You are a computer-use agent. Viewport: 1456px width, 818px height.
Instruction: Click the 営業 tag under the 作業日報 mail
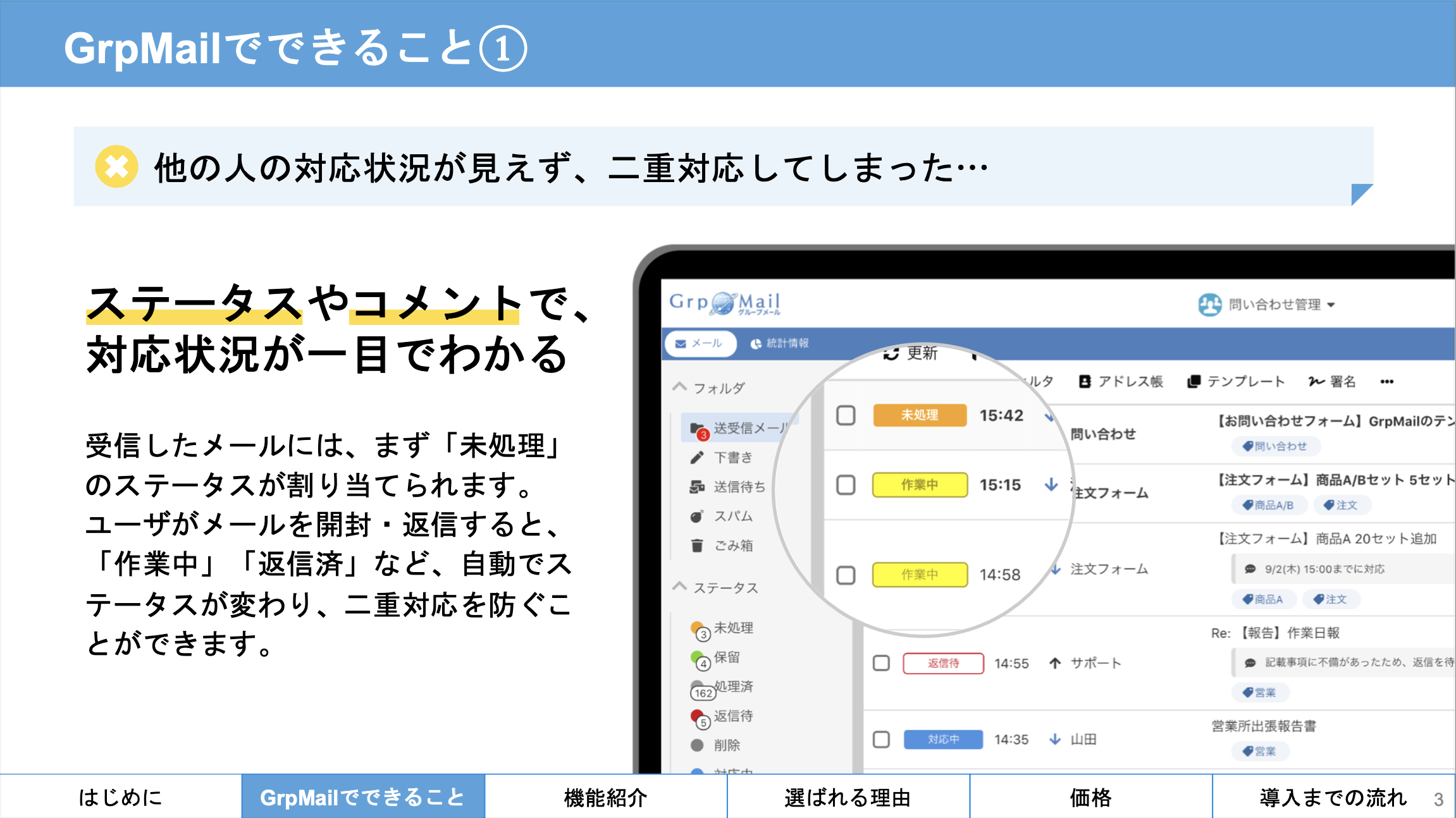click(1259, 692)
